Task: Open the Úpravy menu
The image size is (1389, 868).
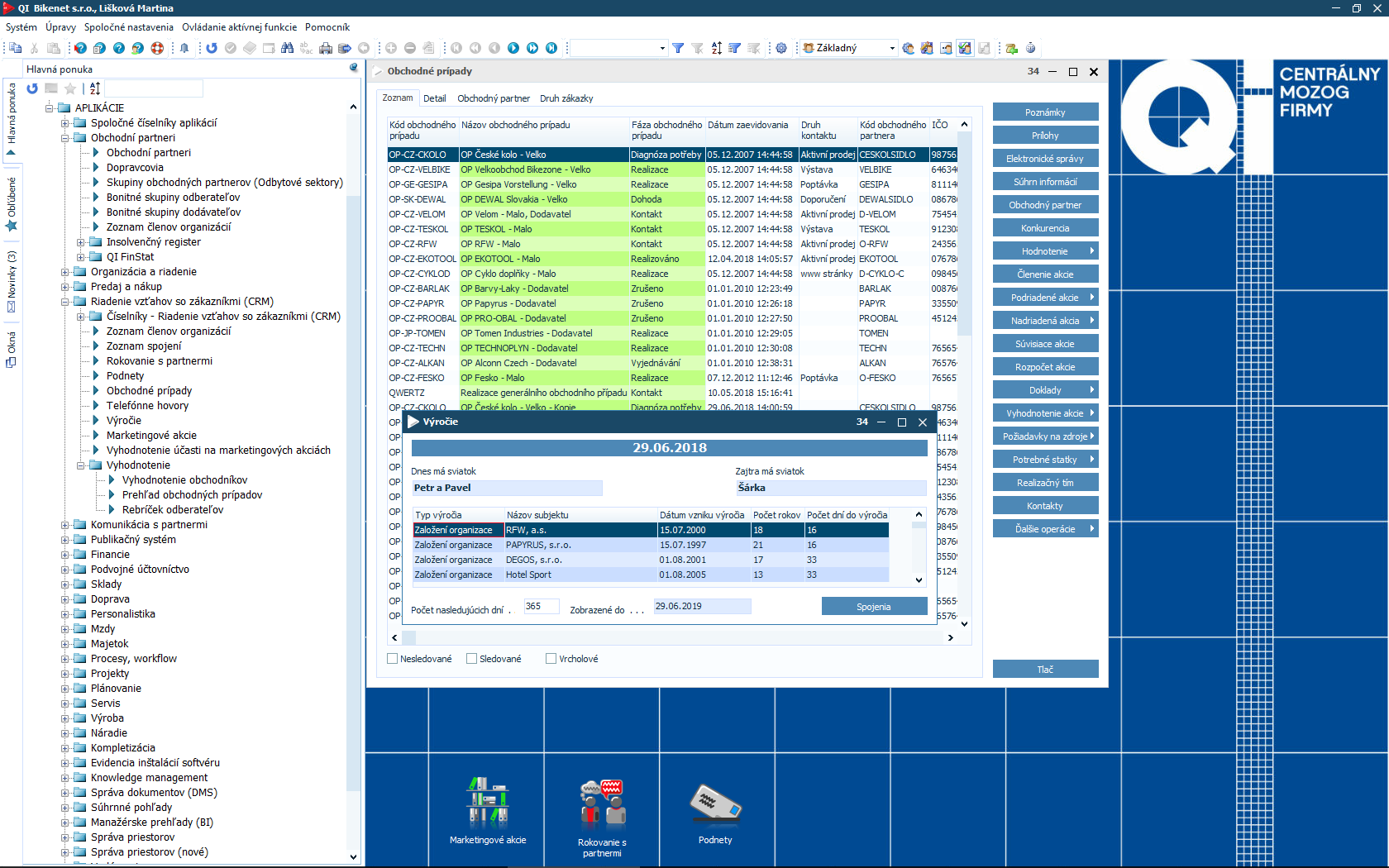Action: click(60, 27)
